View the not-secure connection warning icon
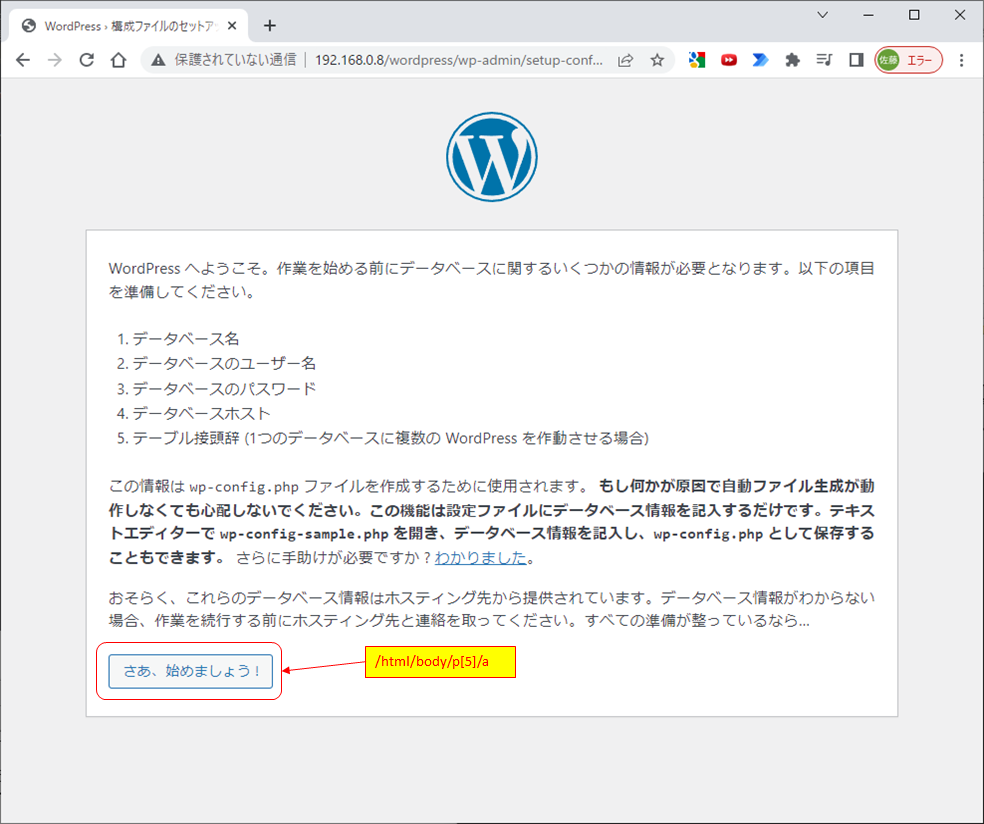Screen dimensions: 984x824 click(x=158, y=60)
